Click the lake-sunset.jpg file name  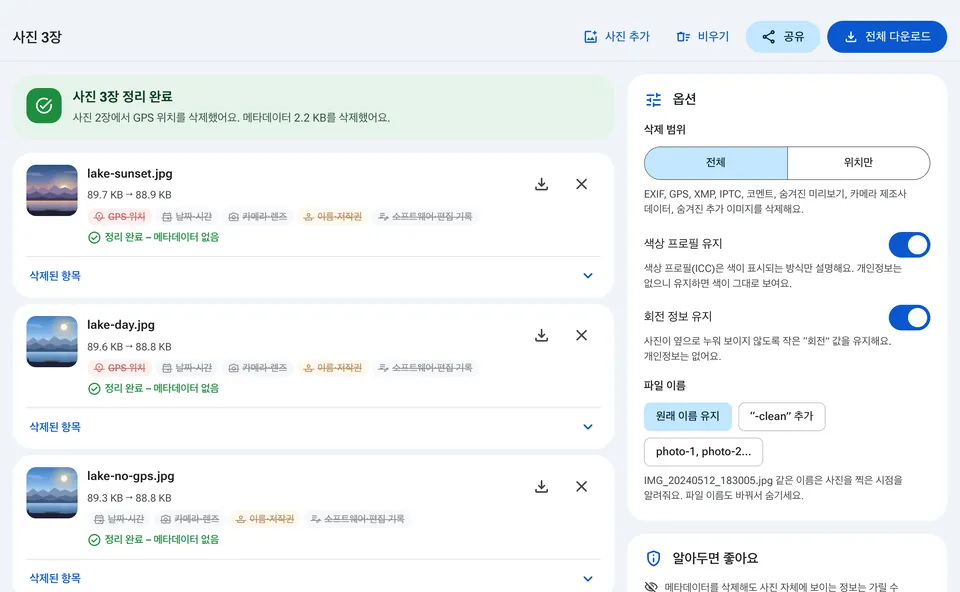click(130, 174)
